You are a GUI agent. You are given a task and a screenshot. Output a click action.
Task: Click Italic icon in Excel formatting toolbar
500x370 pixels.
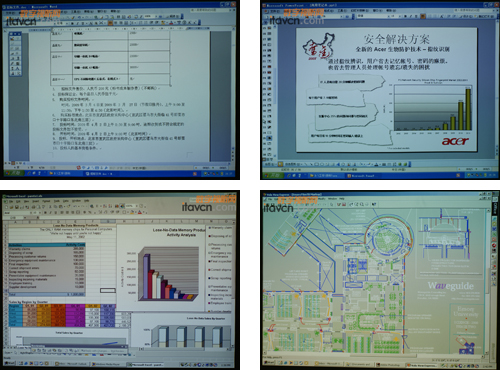point(51,213)
